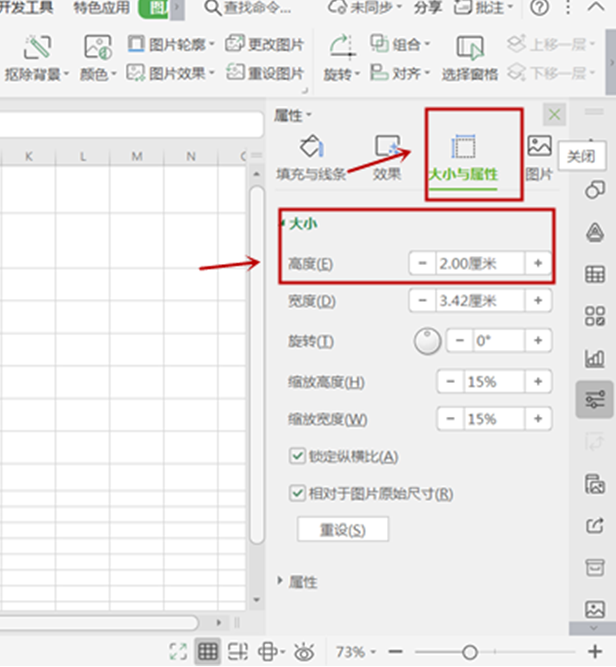Expand the 属性 section
The image size is (616, 667).
tap(298, 581)
